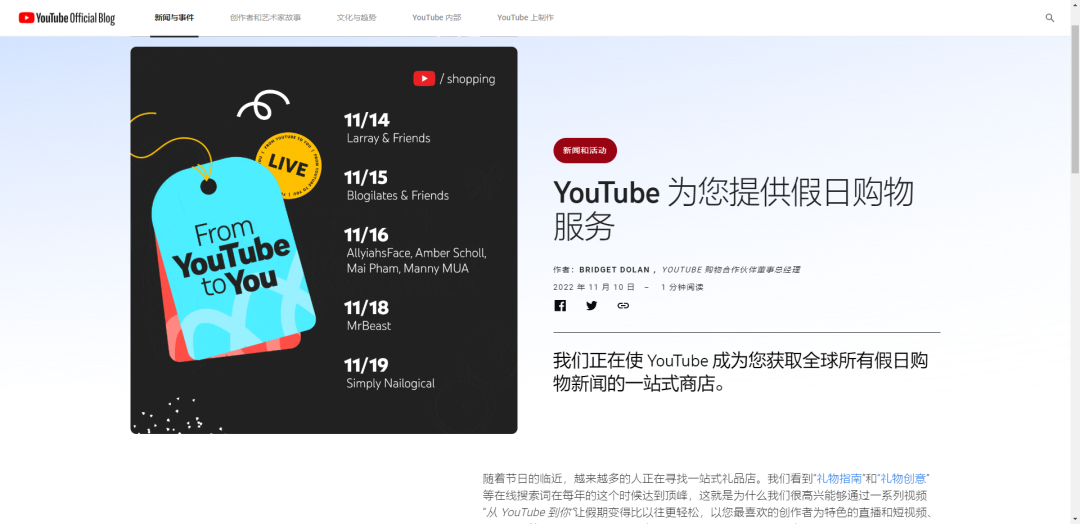This screenshot has width=1080, height=524.
Task: Open the search magnifier icon
Action: tap(1050, 18)
